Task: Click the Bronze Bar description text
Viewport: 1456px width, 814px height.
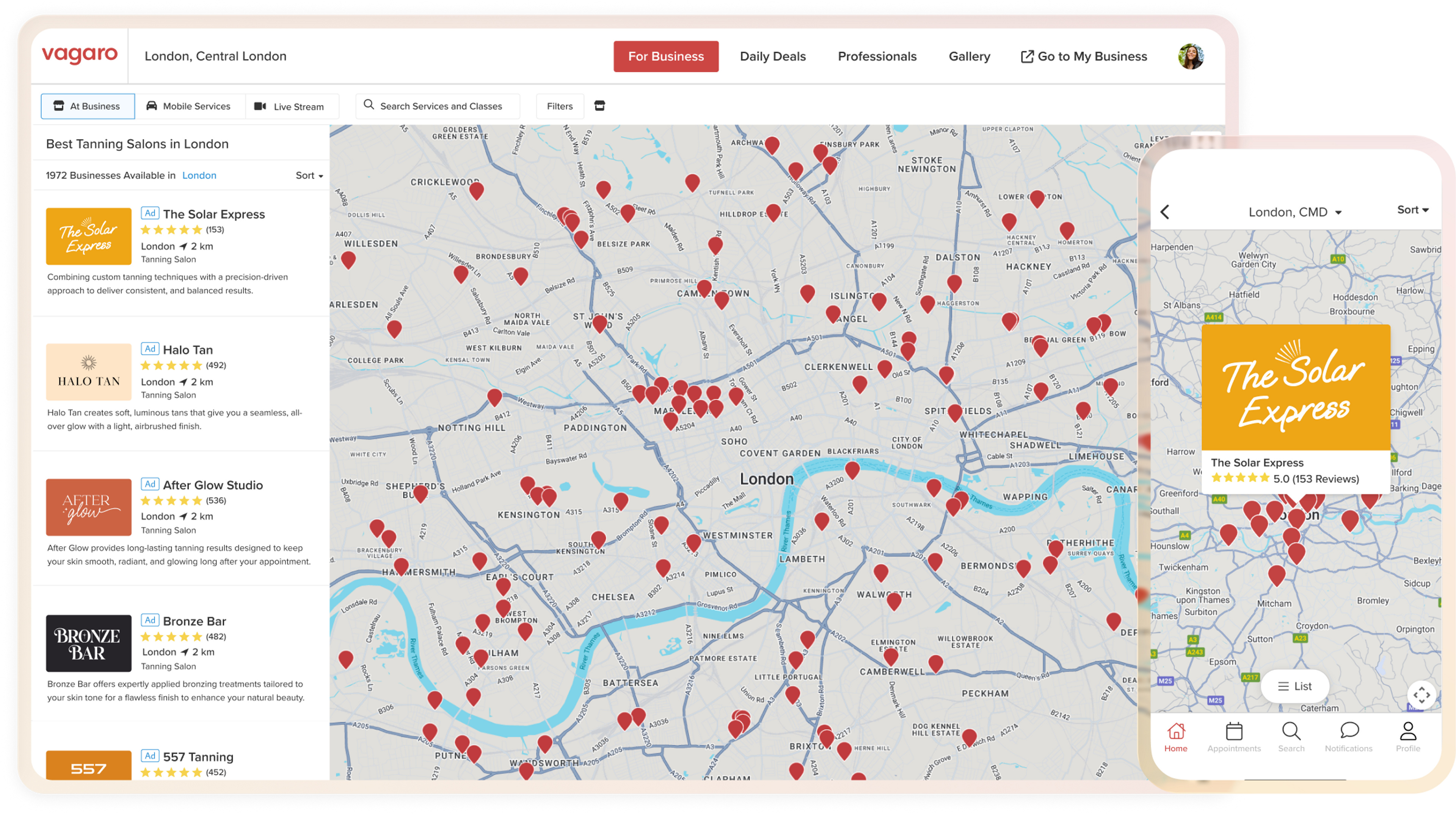Action: (x=176, y=691)
